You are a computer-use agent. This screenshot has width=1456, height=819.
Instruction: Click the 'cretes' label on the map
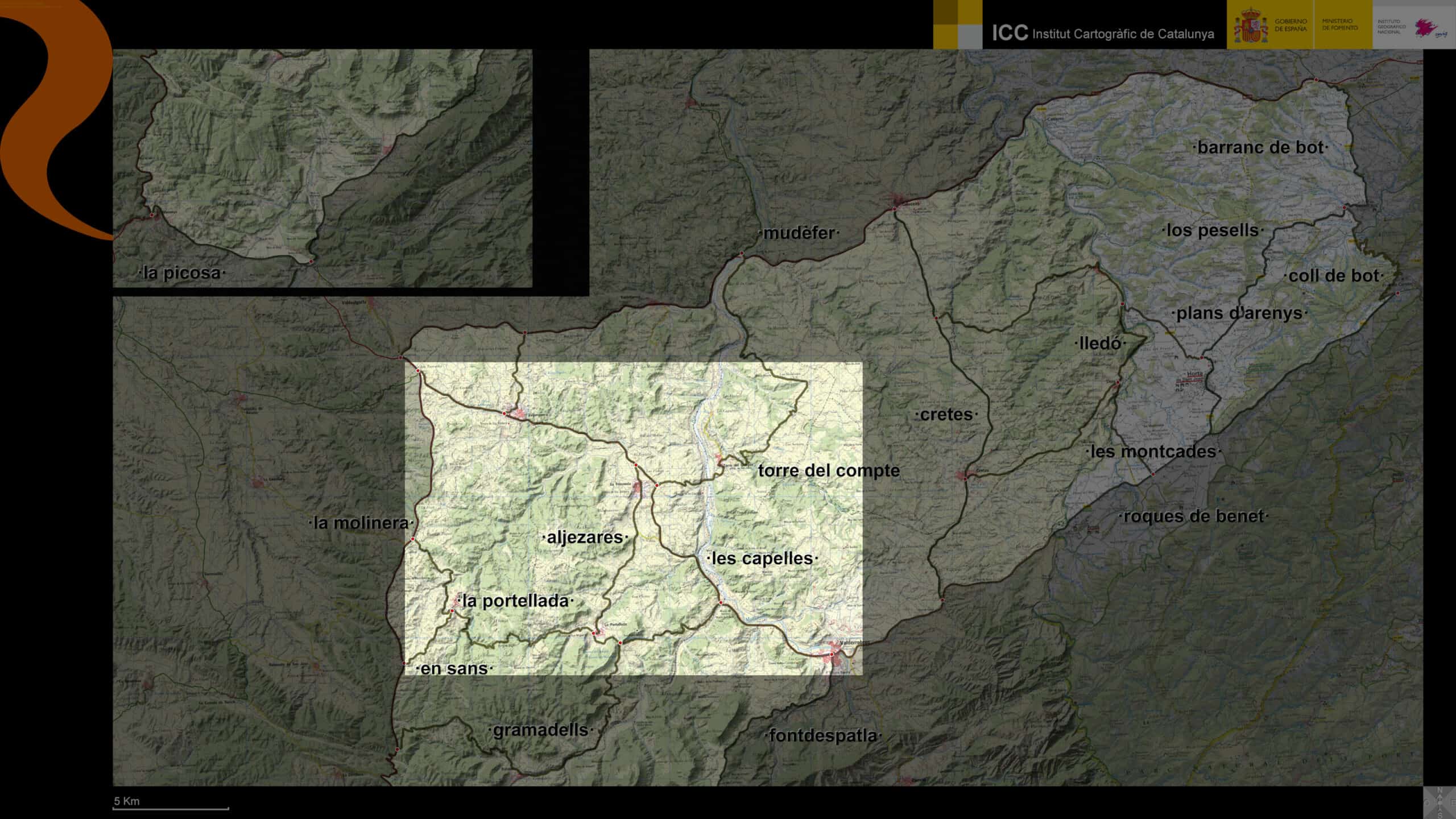point(946,415)
